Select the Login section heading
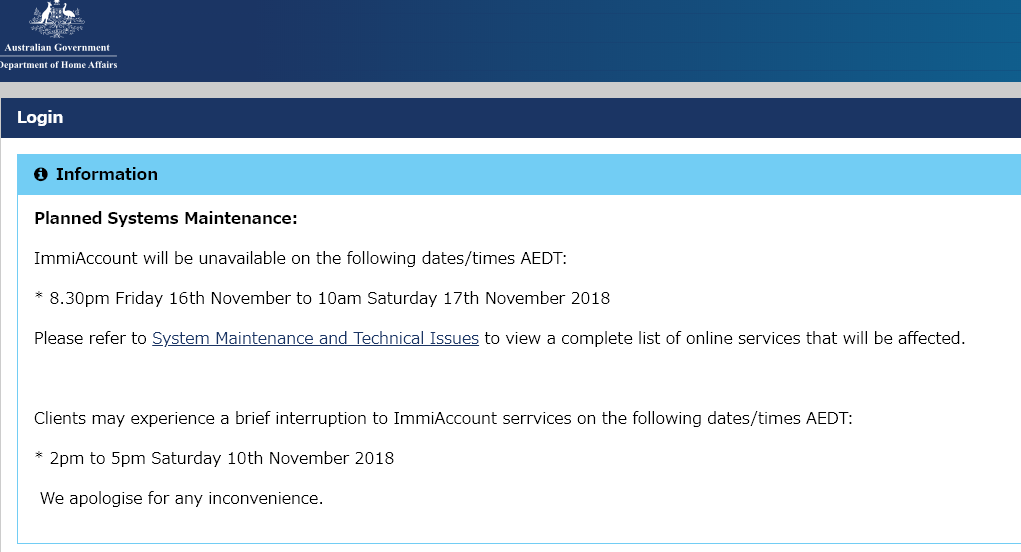The image size is (1021, 552). [x=40, y=117]
